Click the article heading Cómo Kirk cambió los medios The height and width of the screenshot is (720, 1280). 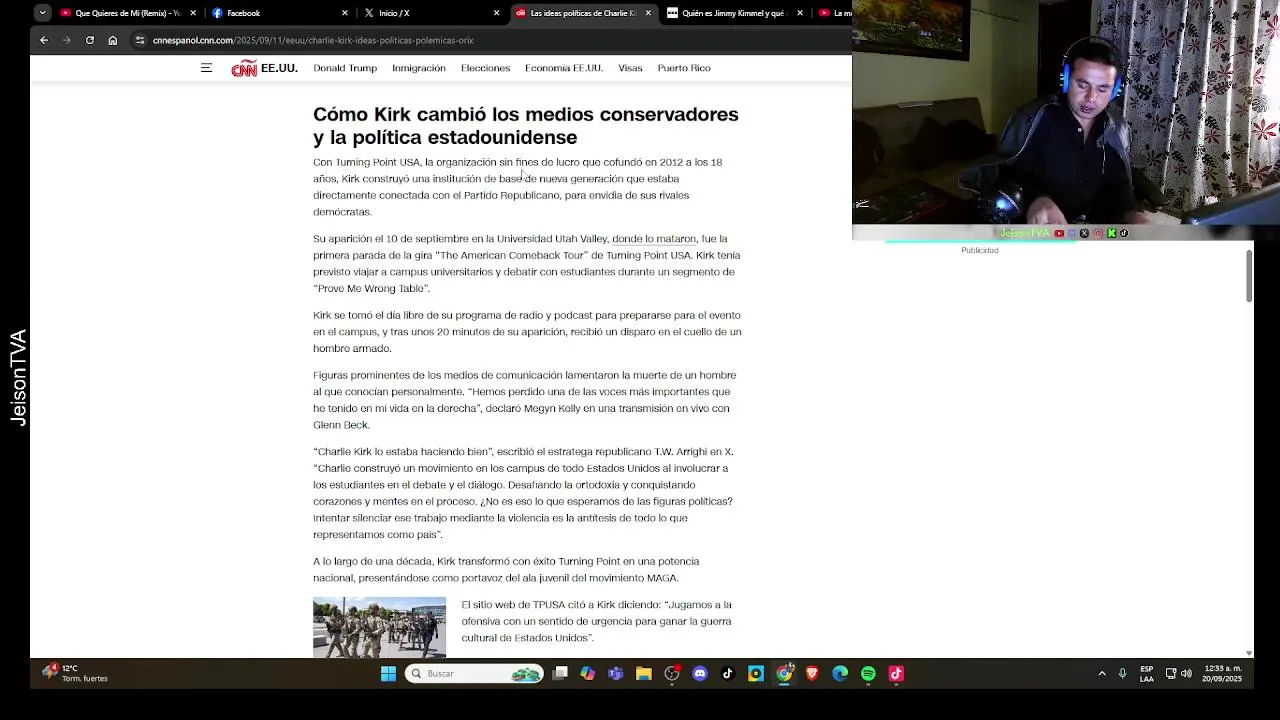pyautogui.click(x=526, y=126)
